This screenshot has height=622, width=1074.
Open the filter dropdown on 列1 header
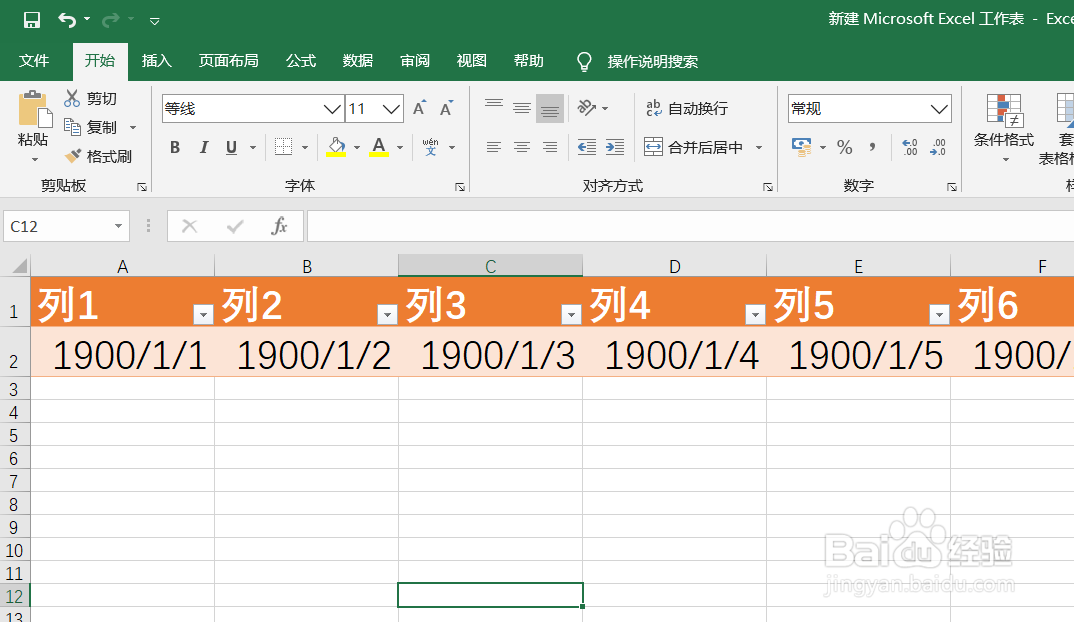point(203,313)
